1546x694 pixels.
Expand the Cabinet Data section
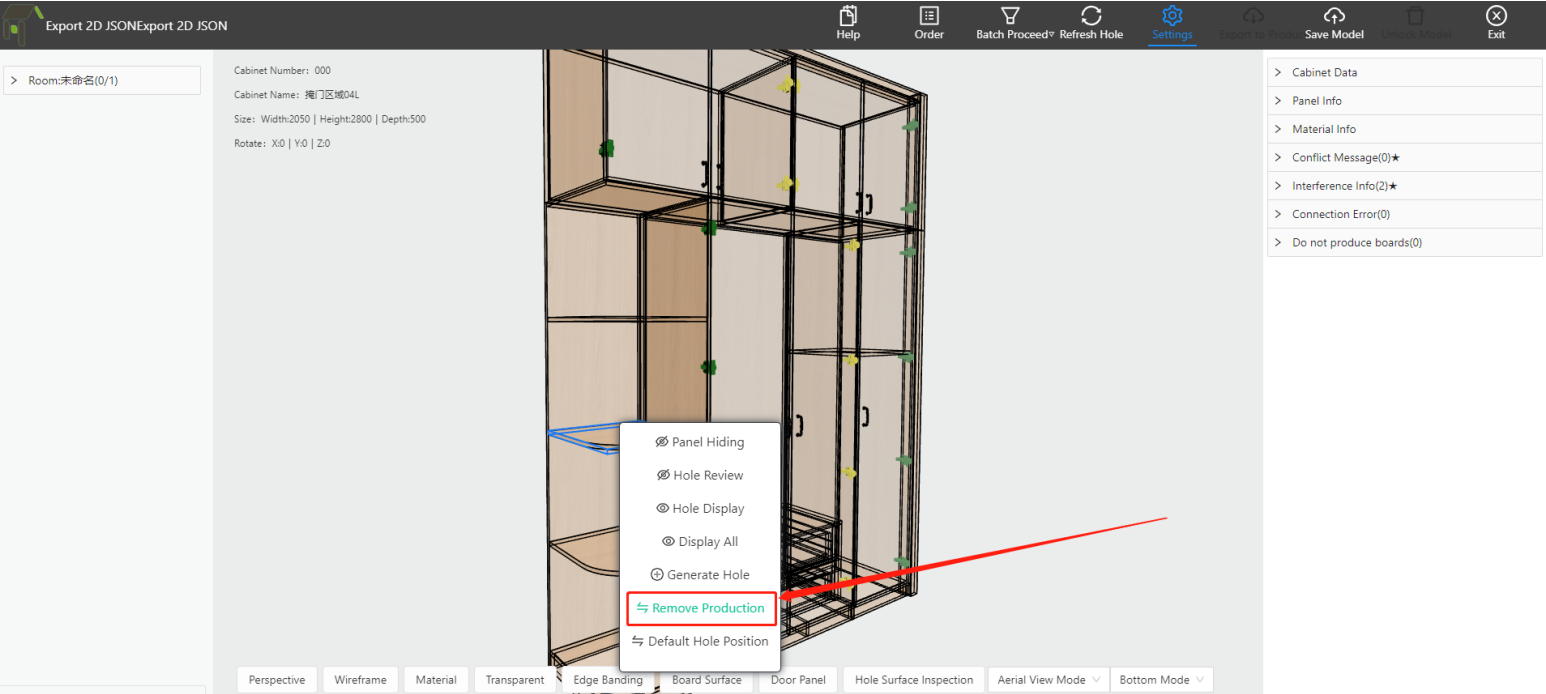(1405, 73)
